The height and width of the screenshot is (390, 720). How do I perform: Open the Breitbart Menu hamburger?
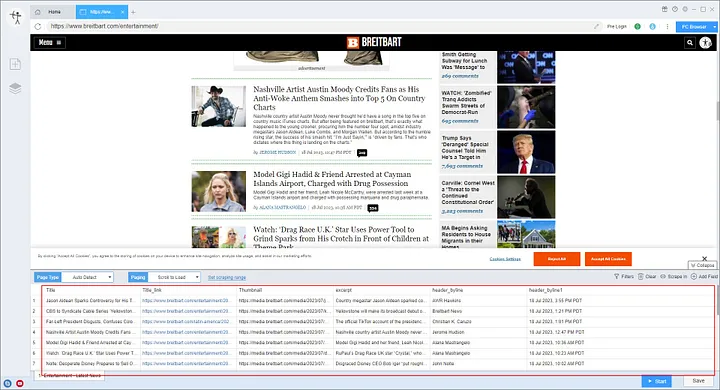coord(50,43)
